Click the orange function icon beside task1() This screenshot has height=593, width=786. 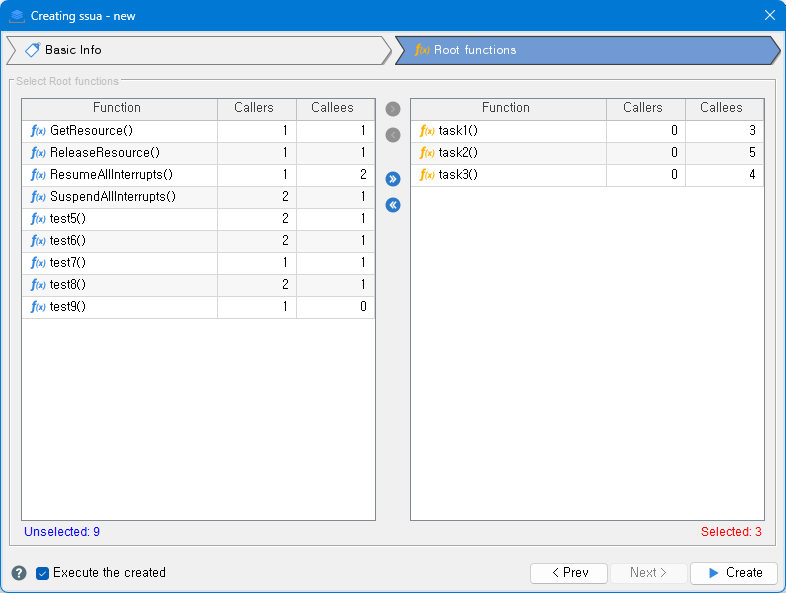point(427,131)
